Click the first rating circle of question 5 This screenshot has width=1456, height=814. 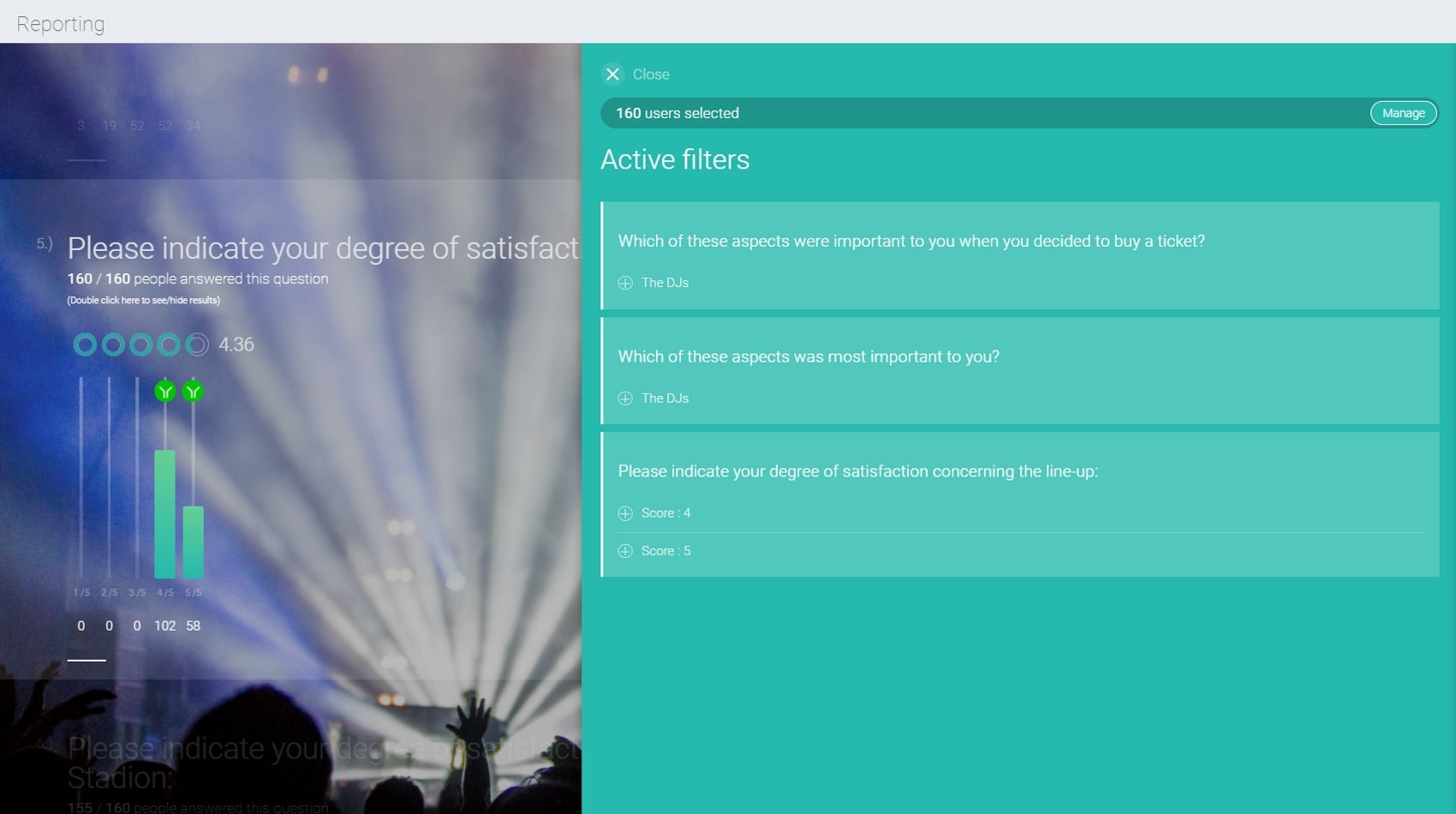point(85,344)
